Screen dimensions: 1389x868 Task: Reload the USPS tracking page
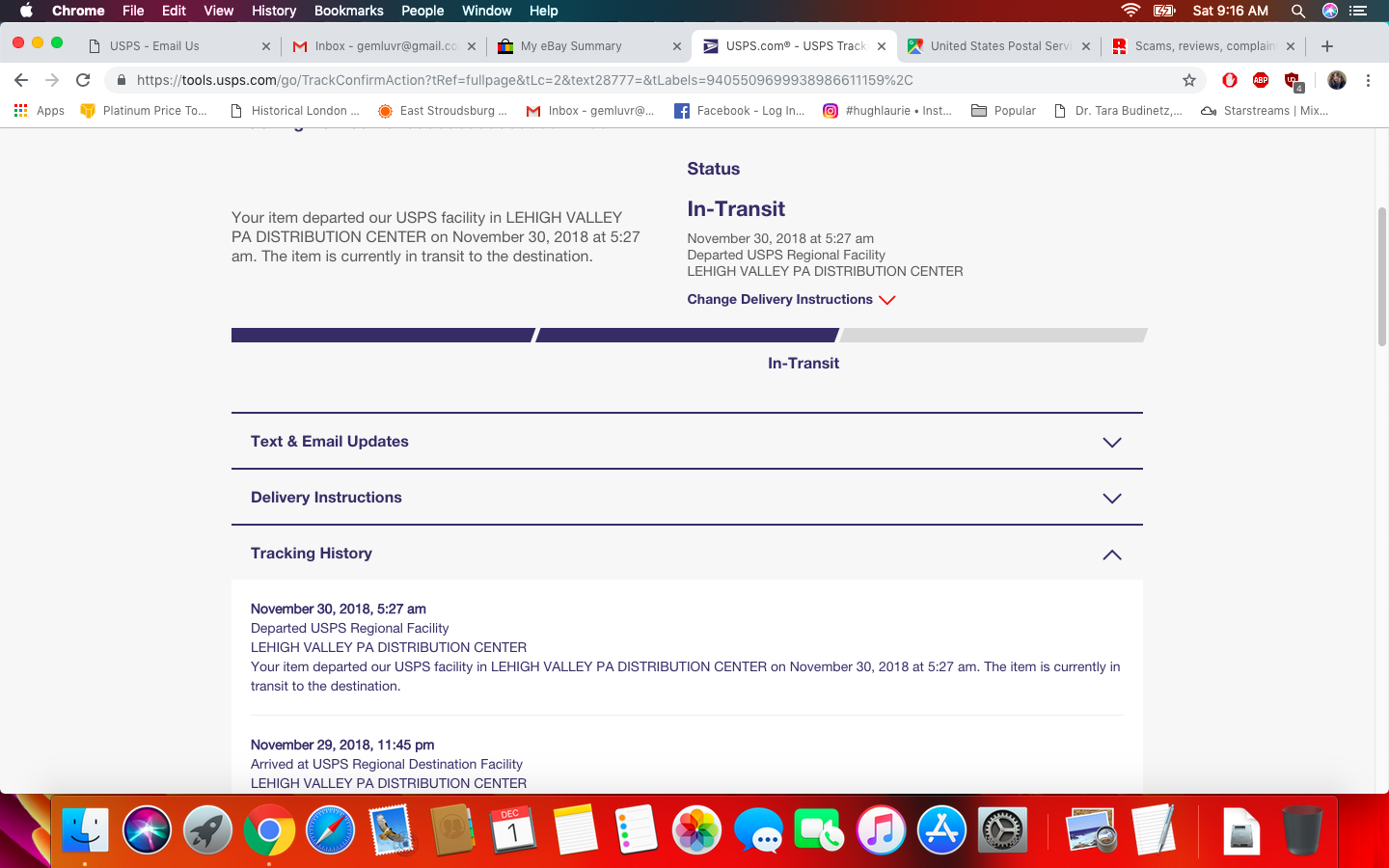(x=83, y=80)
